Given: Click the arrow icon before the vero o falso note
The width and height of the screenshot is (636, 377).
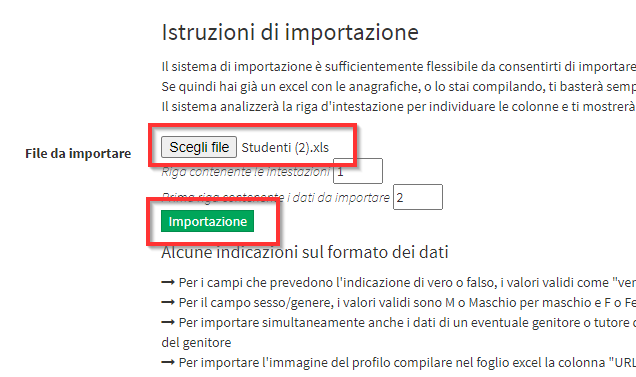Looking at the screenshot, I should [x=168, y=282].
